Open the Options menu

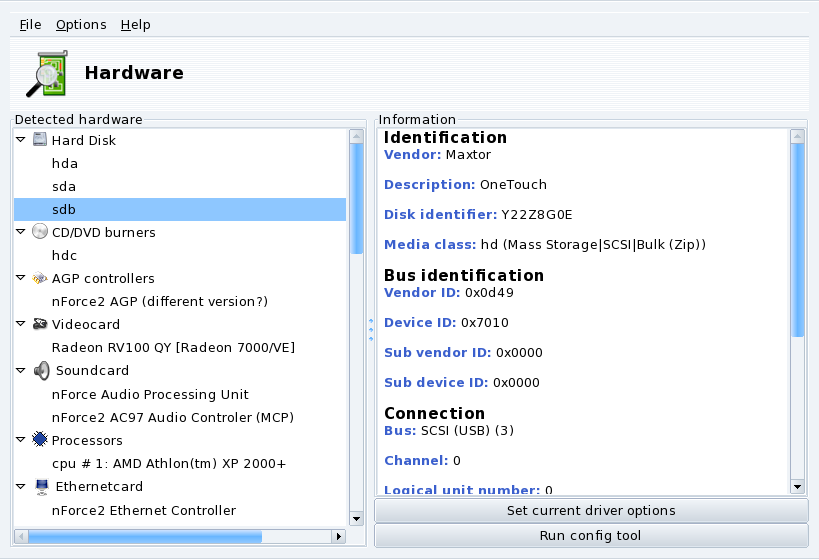tap(81, 24)
